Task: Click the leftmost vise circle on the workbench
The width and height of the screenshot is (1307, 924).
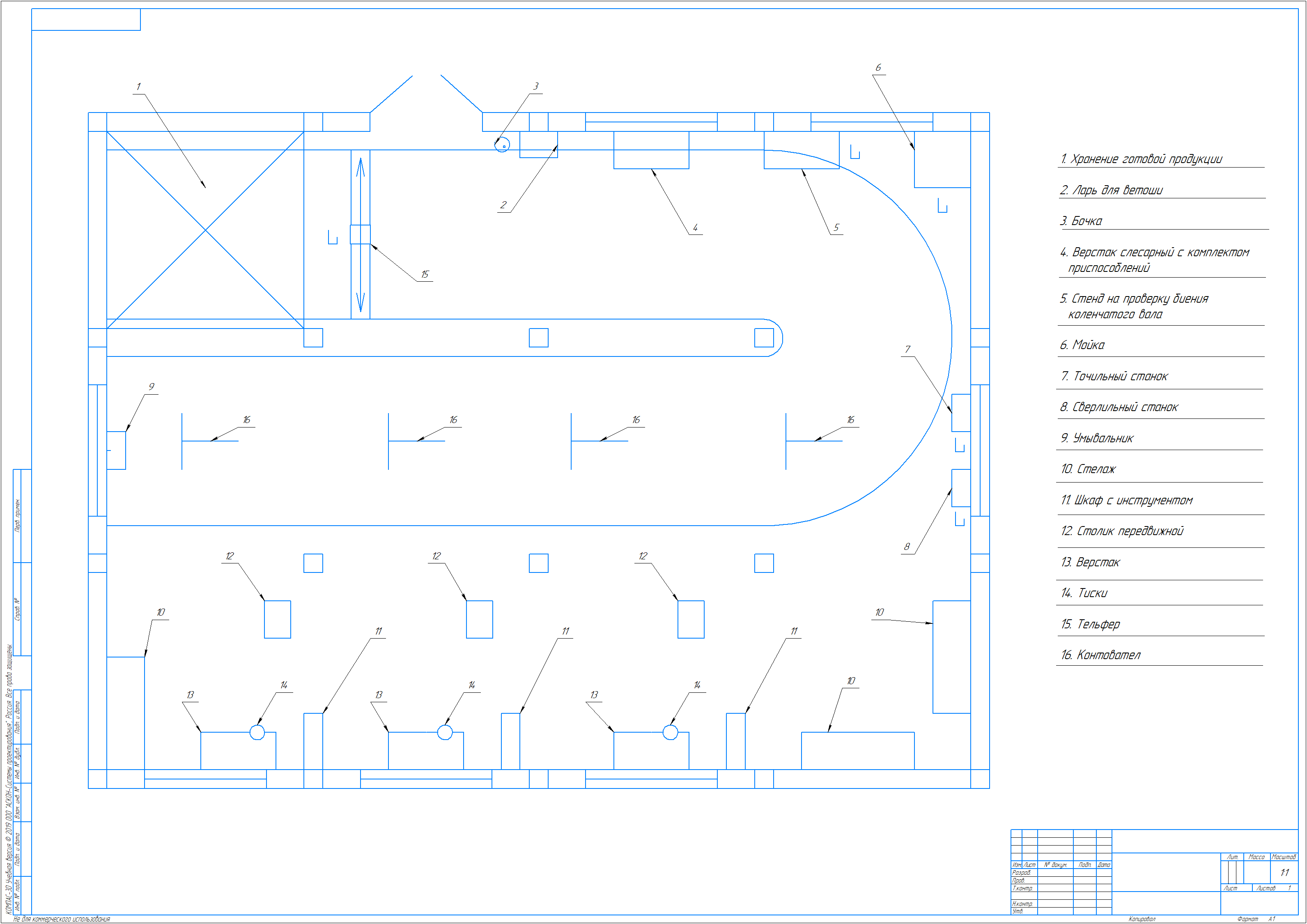Action: (x=257, y=732)
